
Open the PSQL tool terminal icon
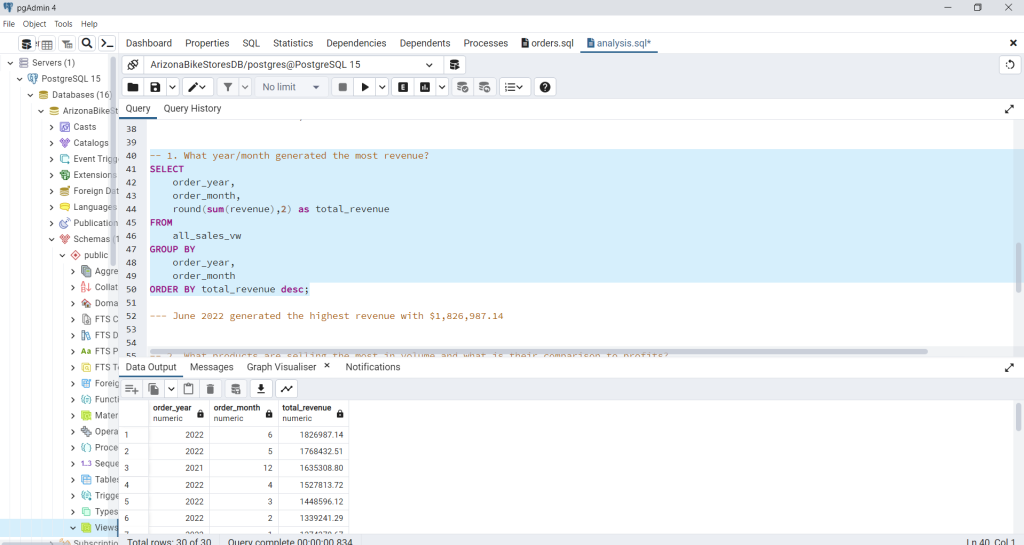point(106,44)
